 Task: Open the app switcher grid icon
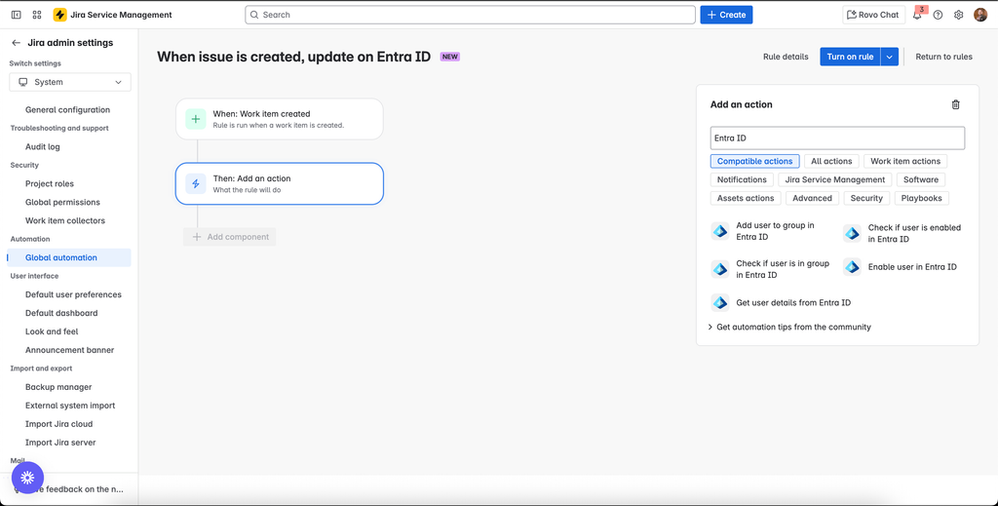[37, 15]
